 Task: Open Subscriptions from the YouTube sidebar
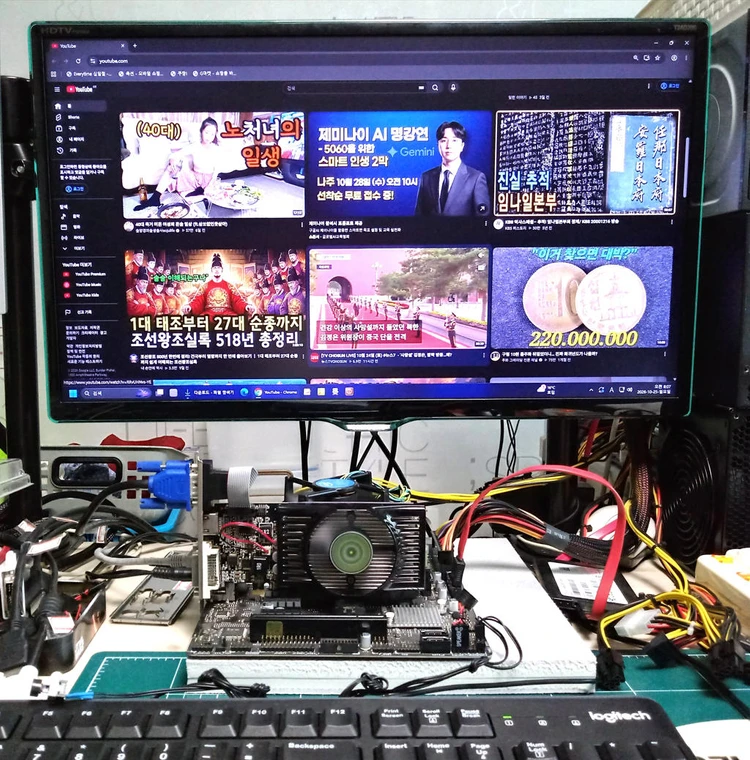coord(66,128)
